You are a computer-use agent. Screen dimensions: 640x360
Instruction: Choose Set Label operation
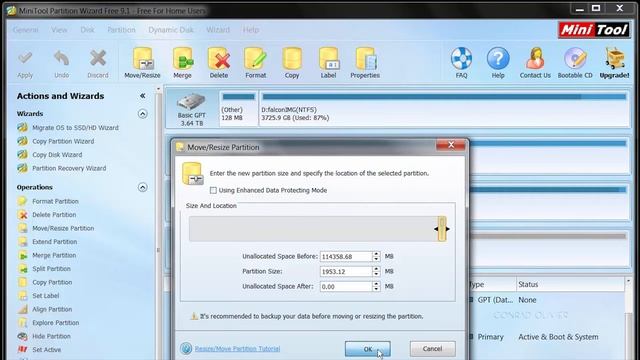click(46, 296)
